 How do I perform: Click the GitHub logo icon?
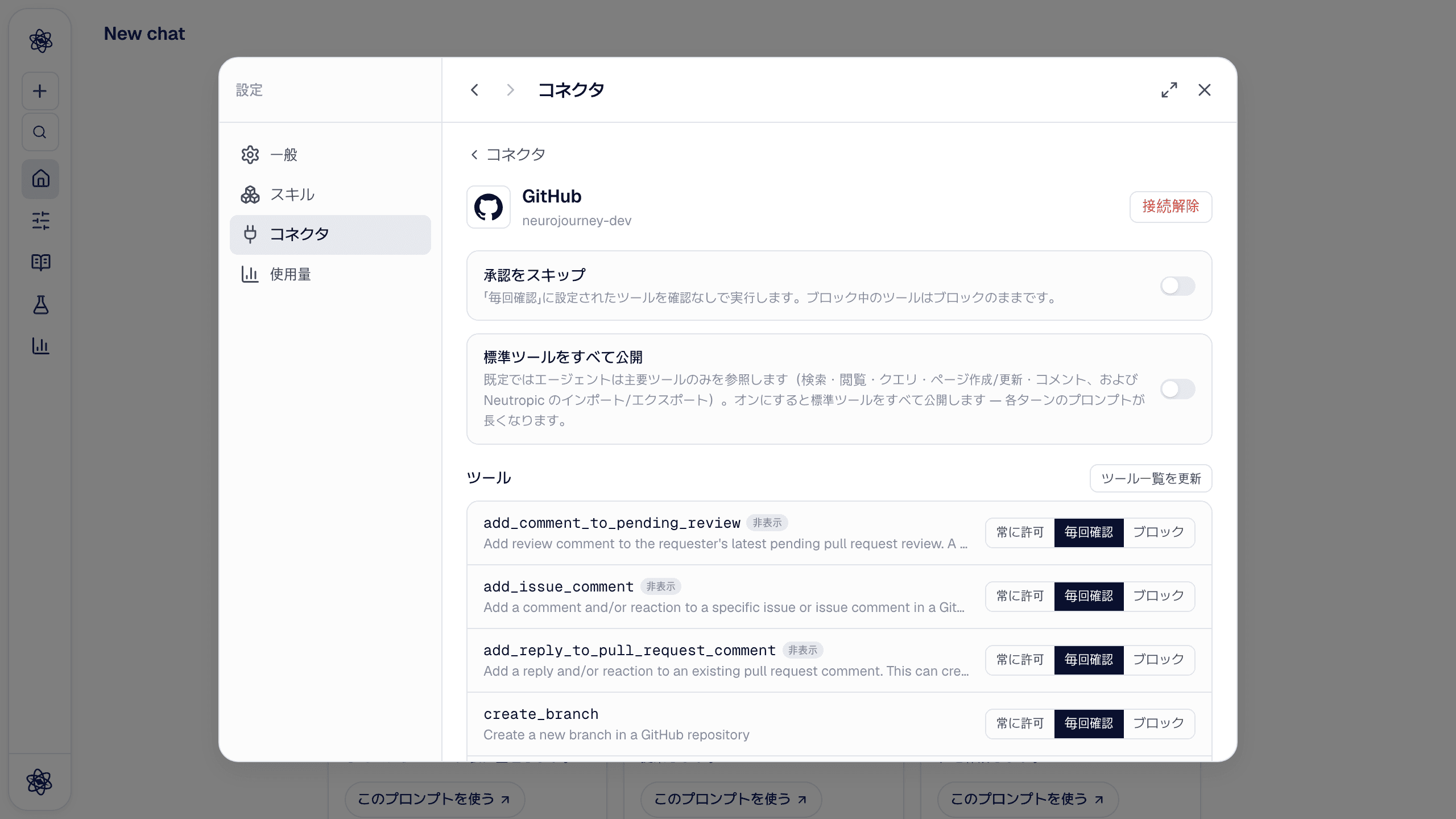489,207
